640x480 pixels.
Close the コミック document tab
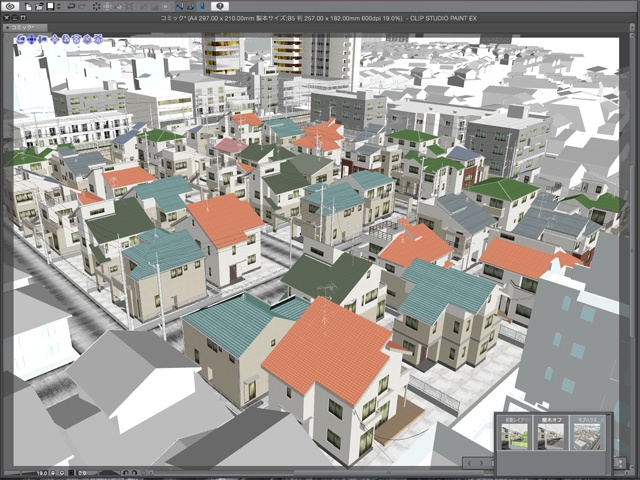[x=8, y=28]
